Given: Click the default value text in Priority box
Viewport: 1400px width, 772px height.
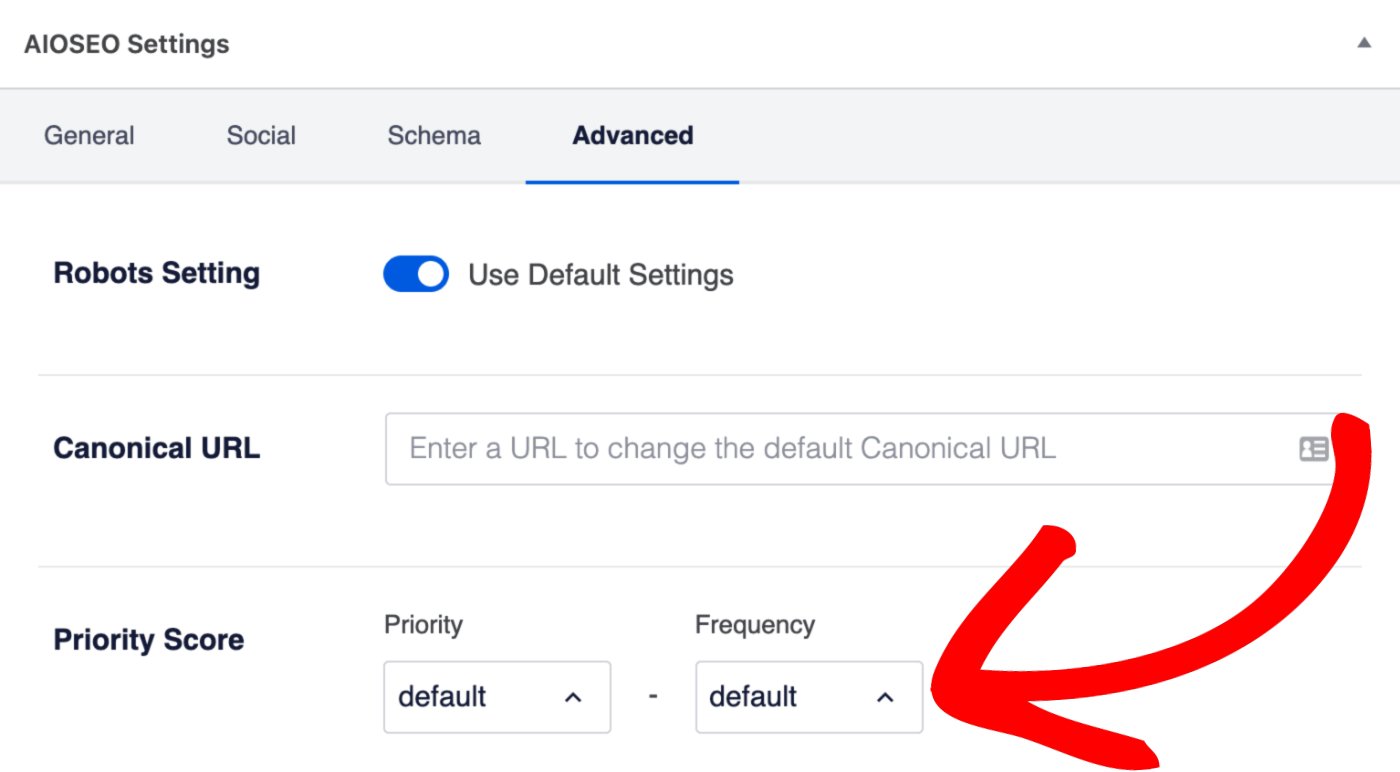Looking at the screenshot, I should click(442, 696).
